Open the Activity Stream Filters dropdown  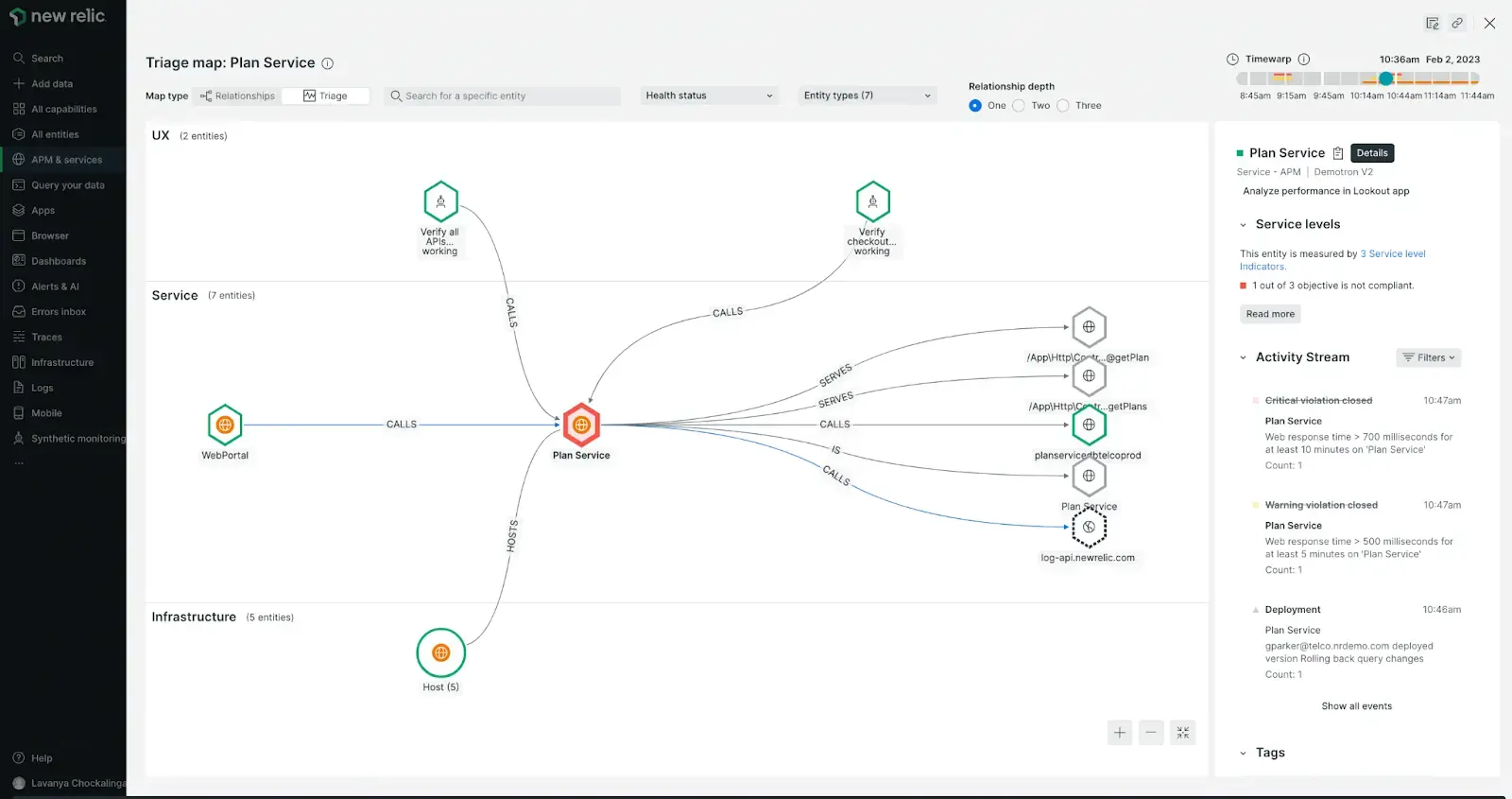[1428, 357]
